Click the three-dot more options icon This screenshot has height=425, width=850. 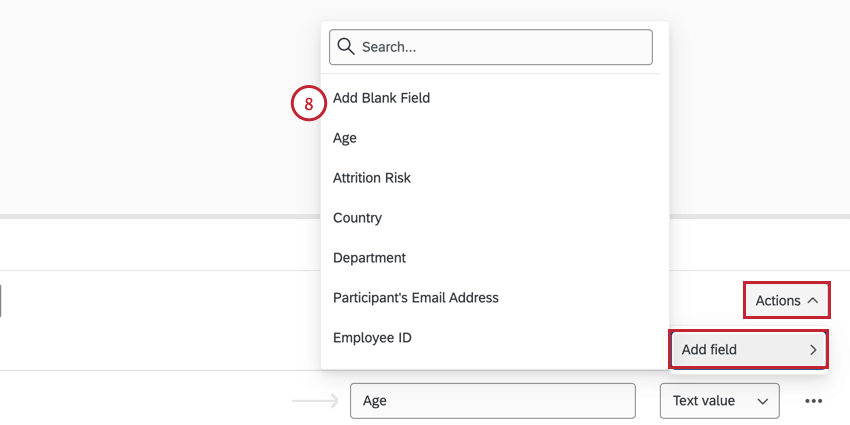click(813, 401)
